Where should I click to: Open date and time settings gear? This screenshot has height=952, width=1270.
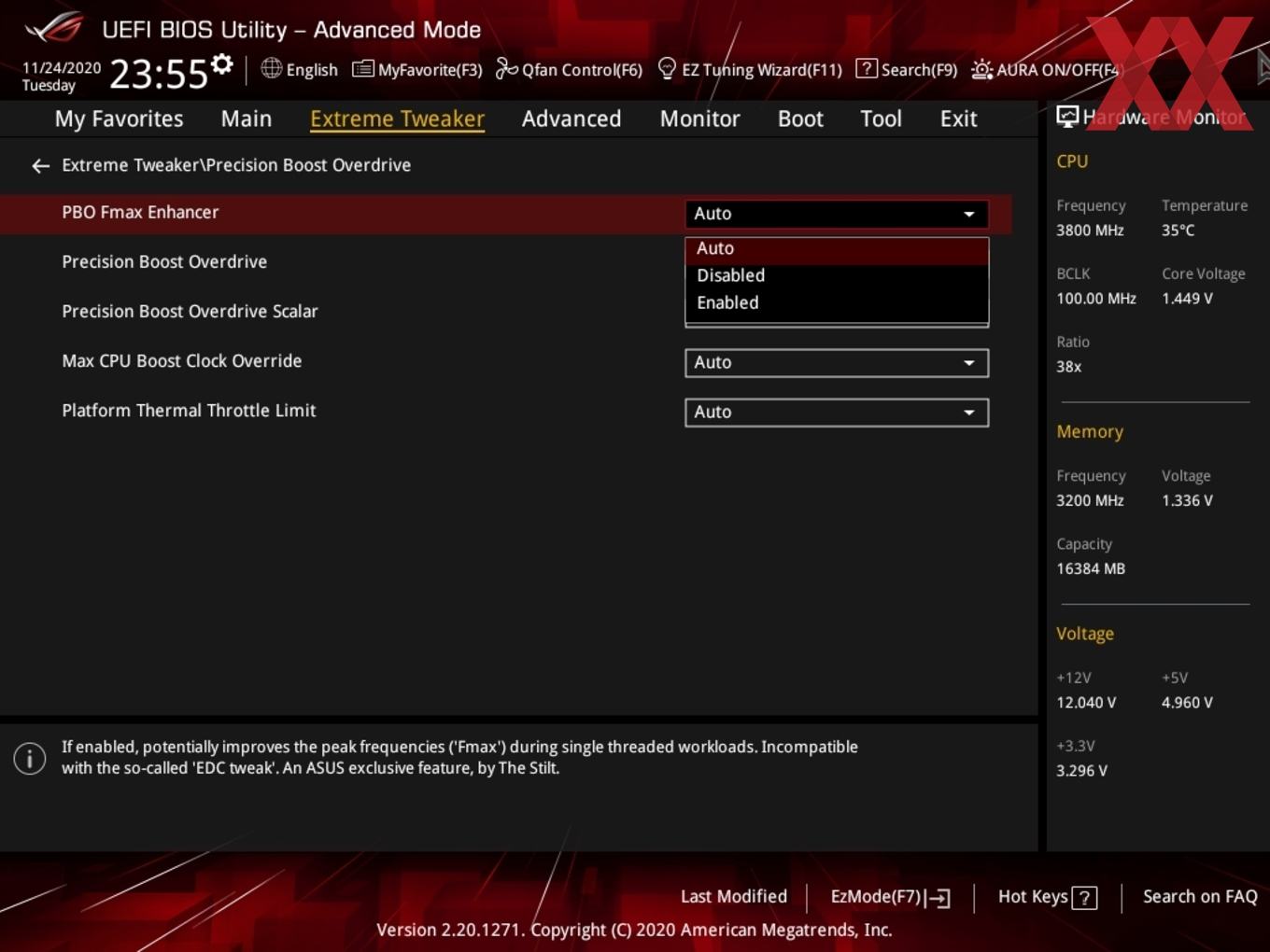(222, 63)
